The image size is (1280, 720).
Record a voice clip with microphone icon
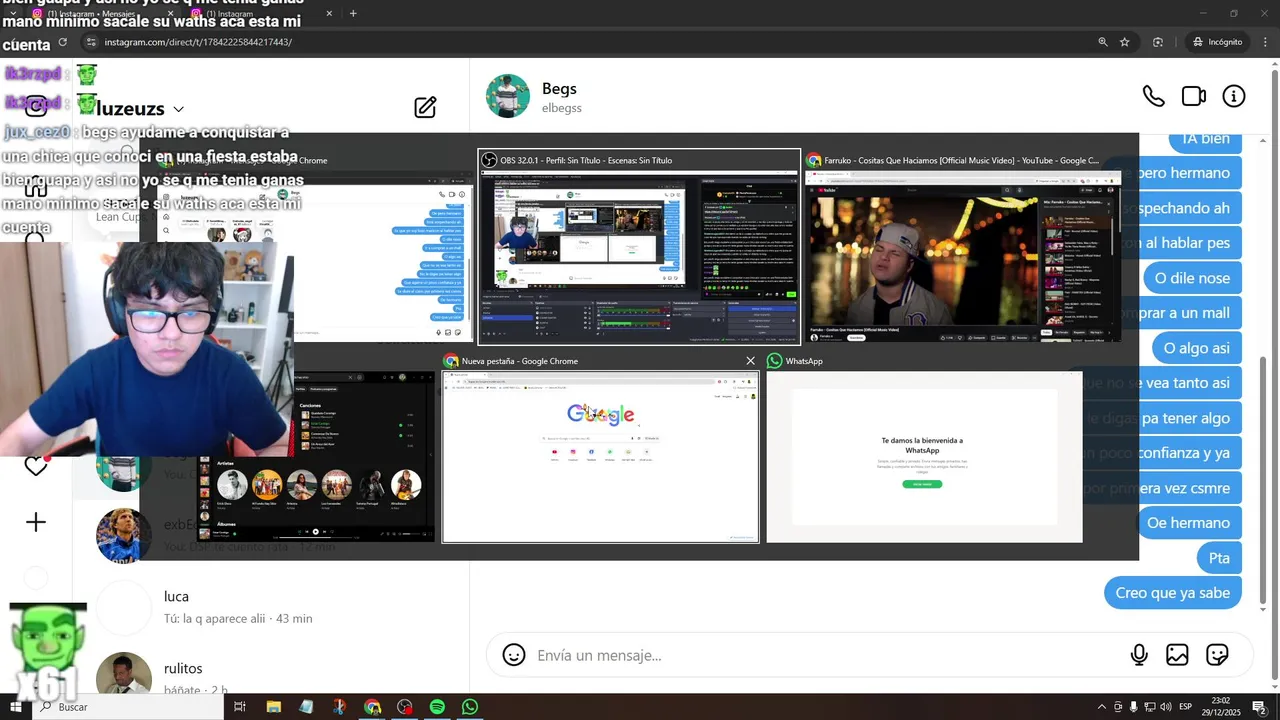tap(1139, 655)
